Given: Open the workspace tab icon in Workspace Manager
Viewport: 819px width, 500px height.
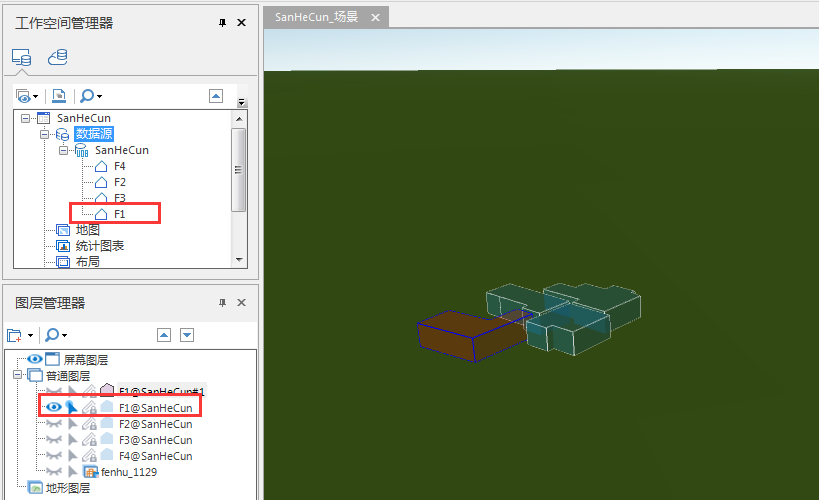Looking at the screenshot, I should [x=21, y=57].
